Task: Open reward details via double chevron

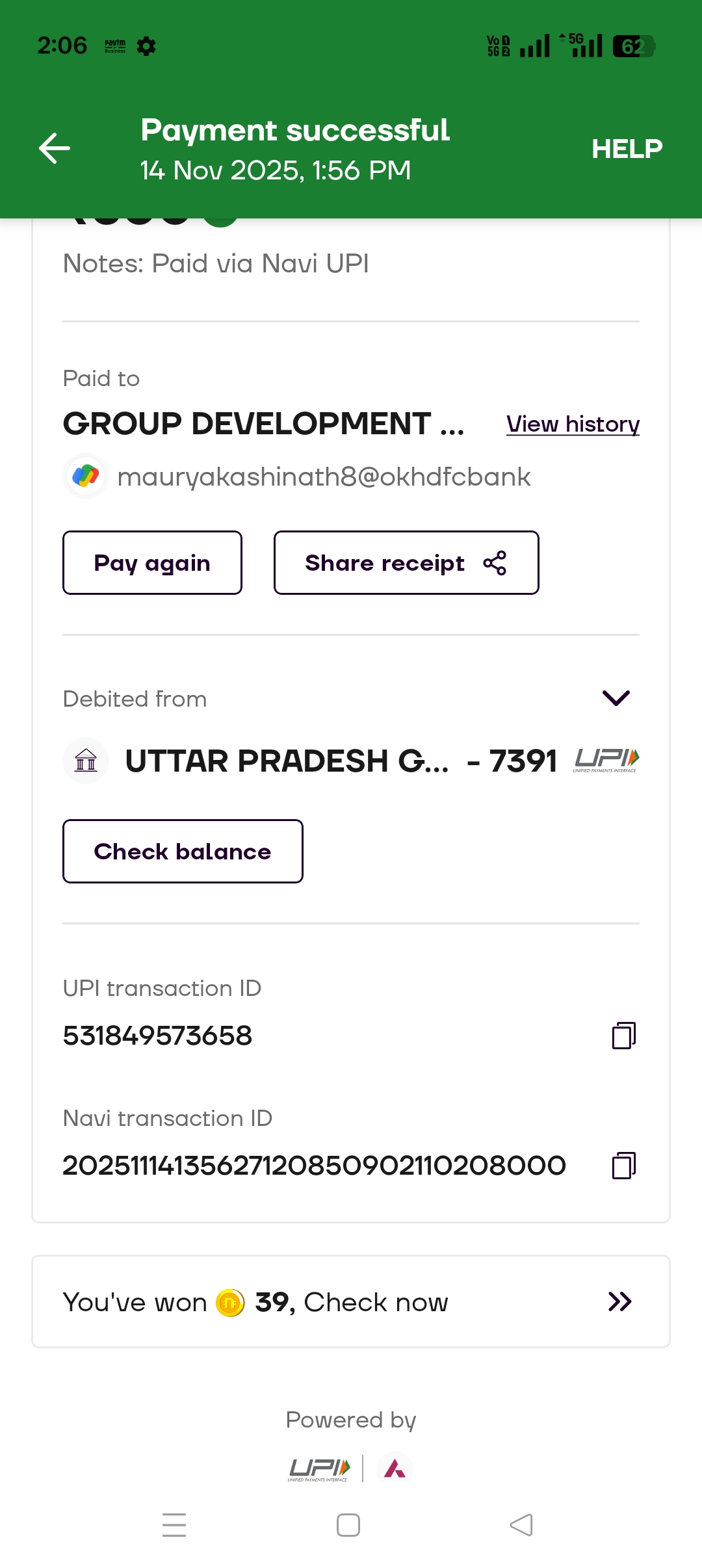Action: (619, 1301)
